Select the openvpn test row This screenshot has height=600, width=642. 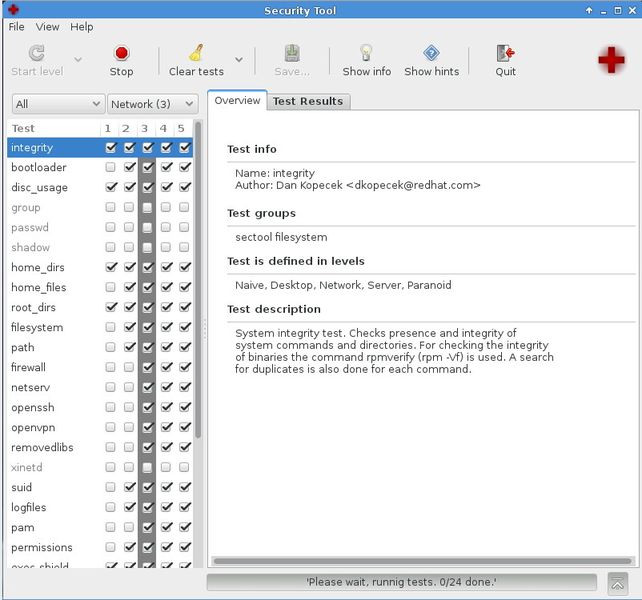click(x=100, y=427)
